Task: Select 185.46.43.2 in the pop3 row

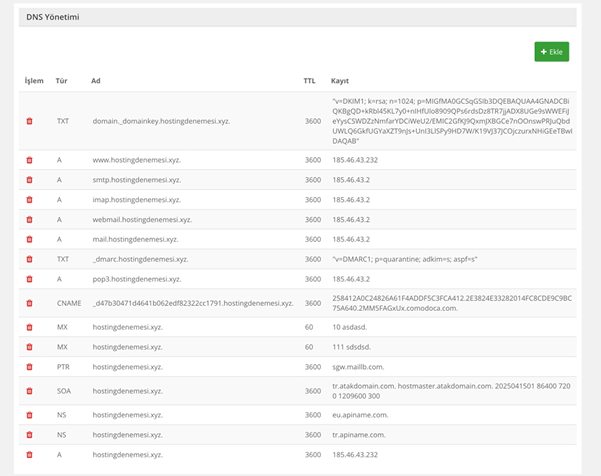Action: (351, 279)
